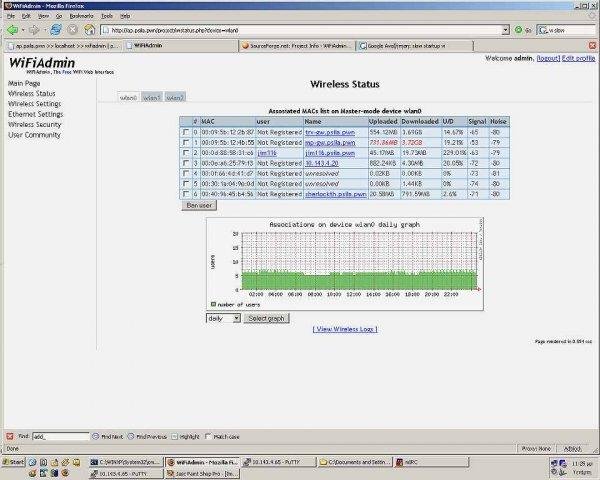Viewport: 600px width, 480px height.
Task: Toggle the Highlight option in the Find bar
Action: 186,436
